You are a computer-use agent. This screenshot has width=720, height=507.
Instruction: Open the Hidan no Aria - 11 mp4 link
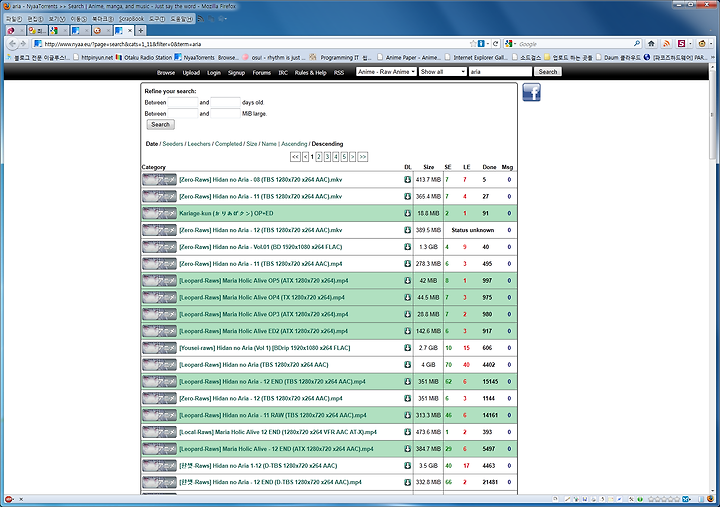[x=260, y=264]
